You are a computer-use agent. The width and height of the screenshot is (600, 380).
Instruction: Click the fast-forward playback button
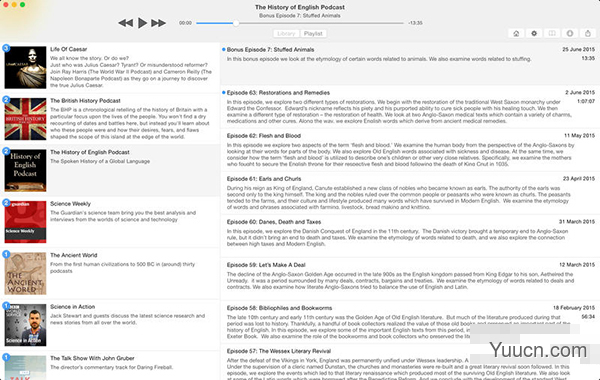[158, 23]
